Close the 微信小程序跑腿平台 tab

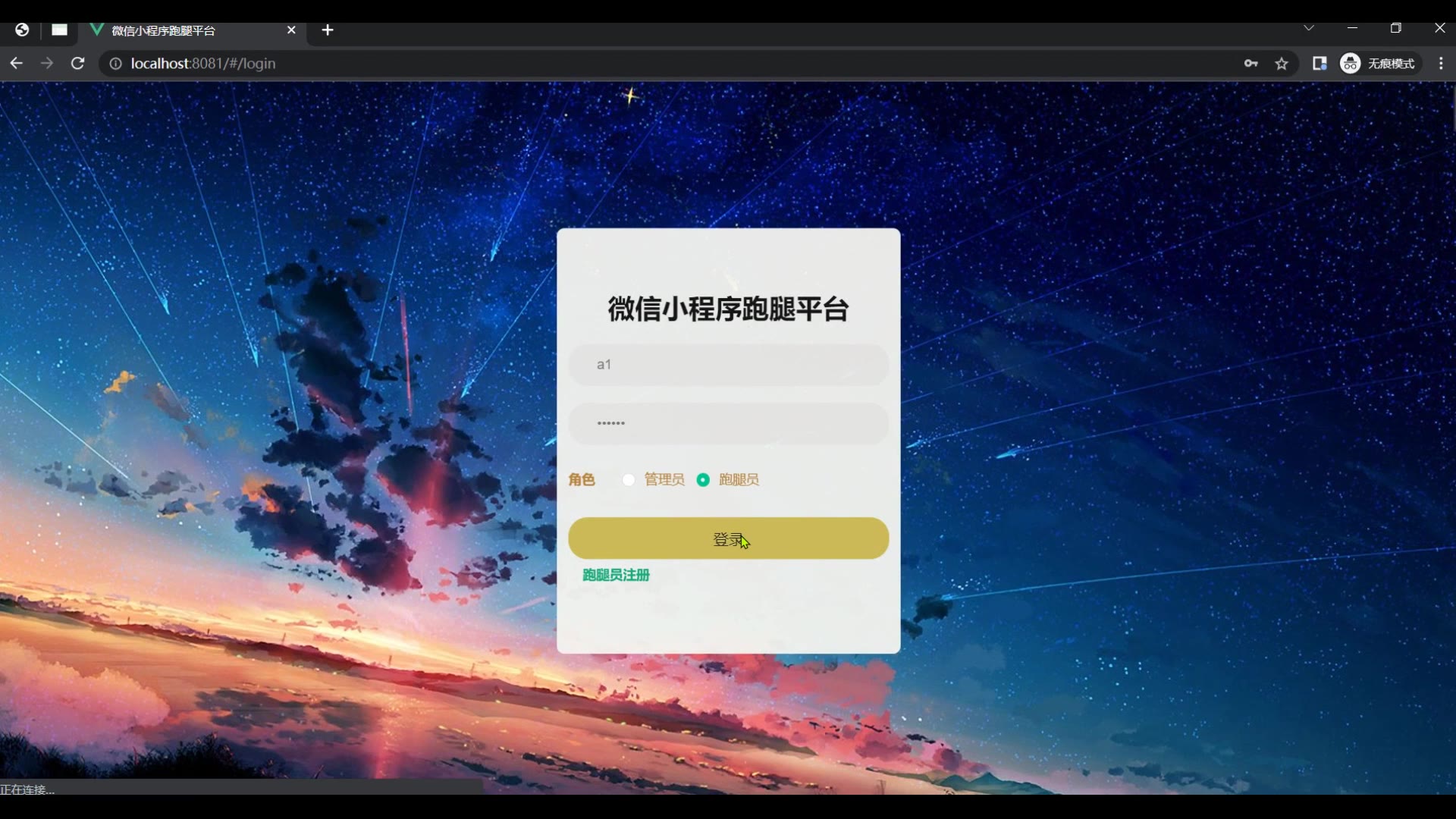pyautogui.click(x=291, y=30)
